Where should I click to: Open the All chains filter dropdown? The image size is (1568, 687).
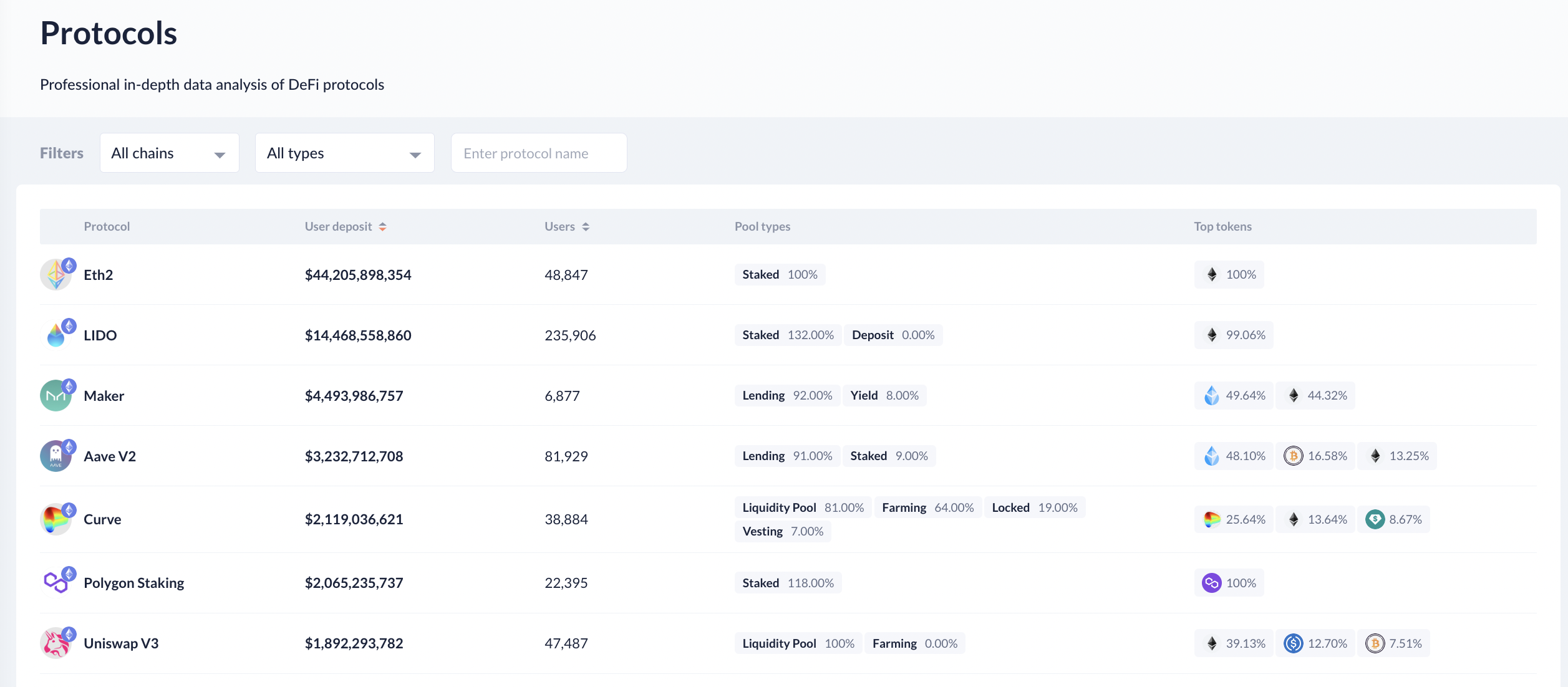click(x=170, y=153)
